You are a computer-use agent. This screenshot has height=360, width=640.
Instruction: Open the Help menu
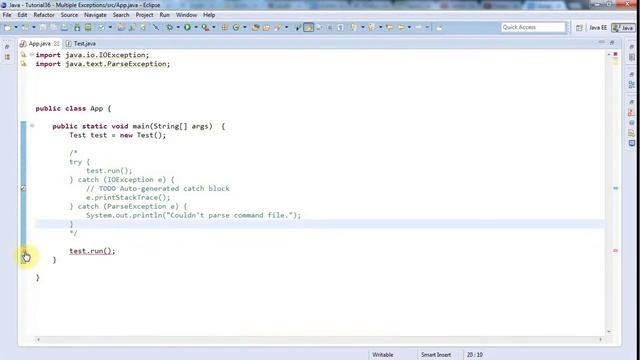coord(209,15)
